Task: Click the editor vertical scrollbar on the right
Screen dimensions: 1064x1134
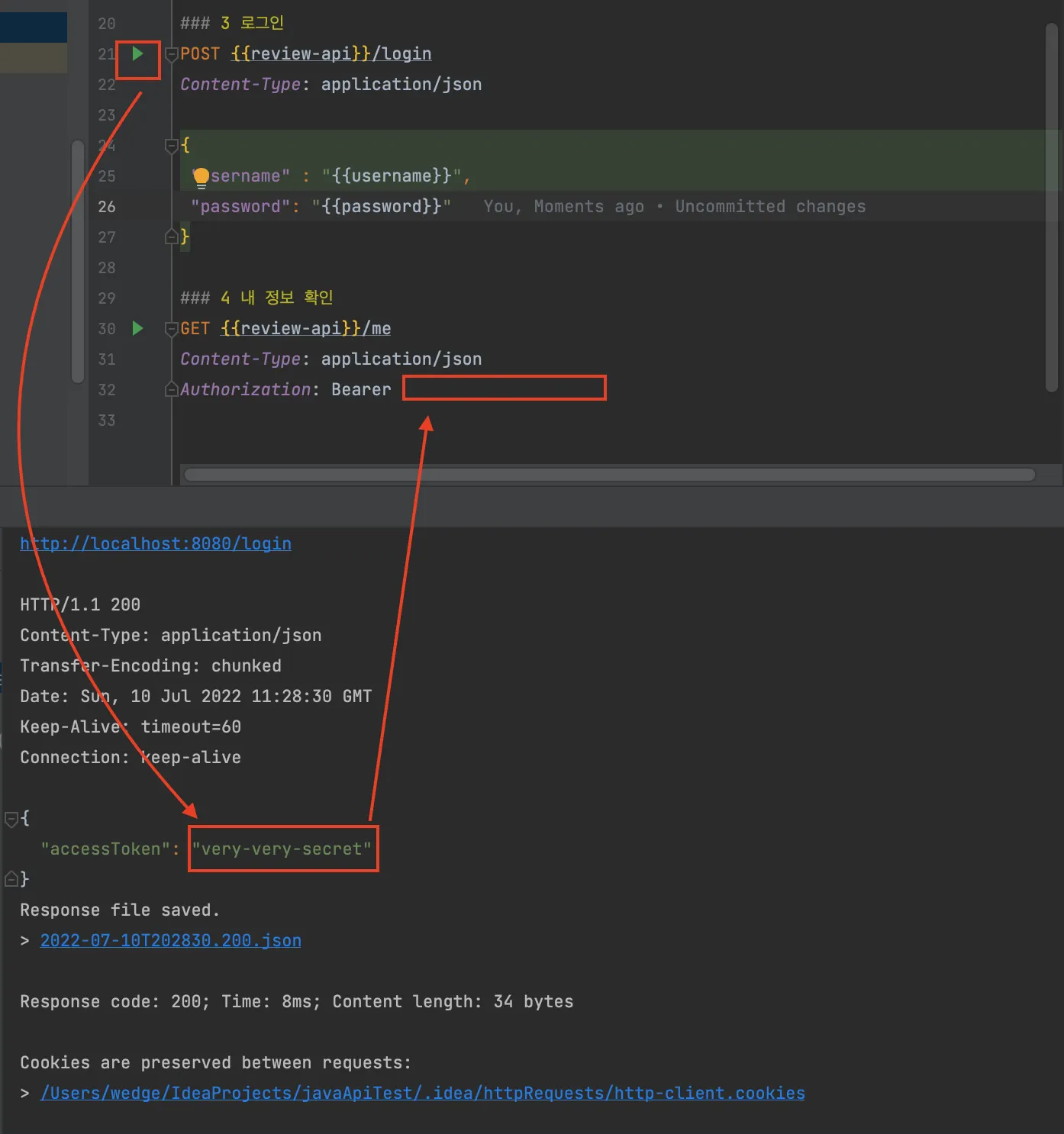Action: point(1052,206)
